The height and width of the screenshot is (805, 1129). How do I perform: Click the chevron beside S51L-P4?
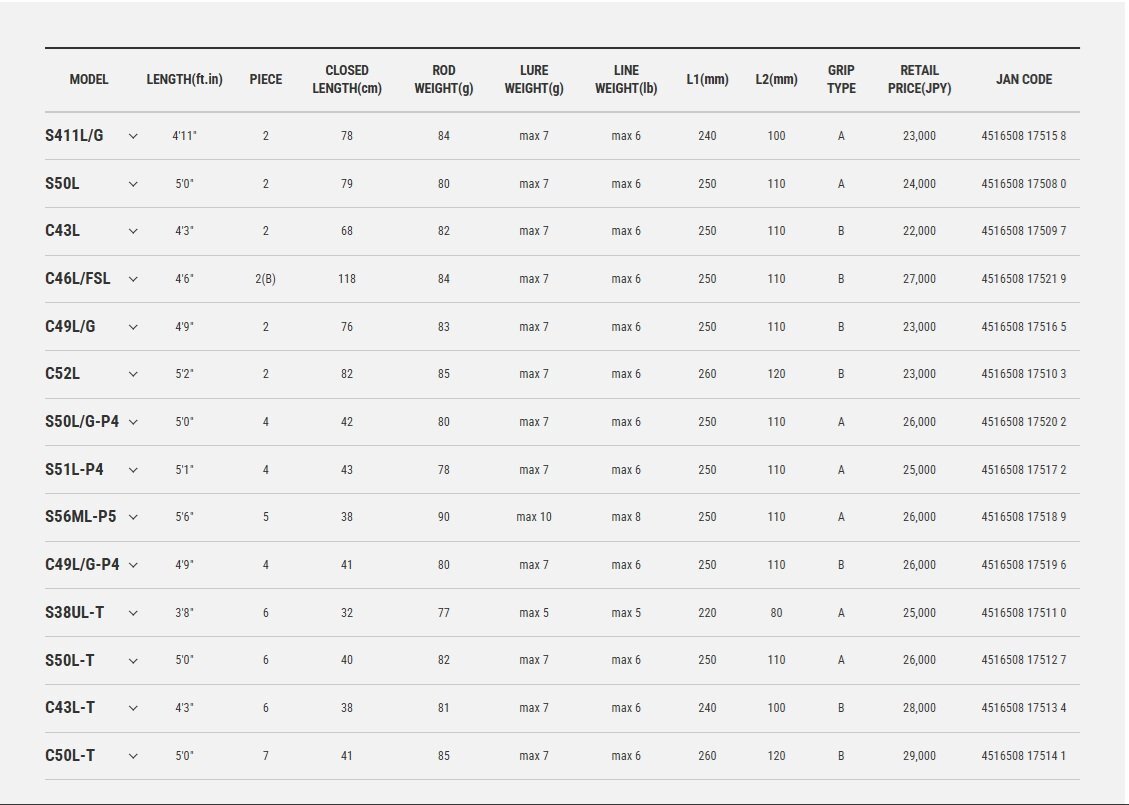tap(133, 470)
